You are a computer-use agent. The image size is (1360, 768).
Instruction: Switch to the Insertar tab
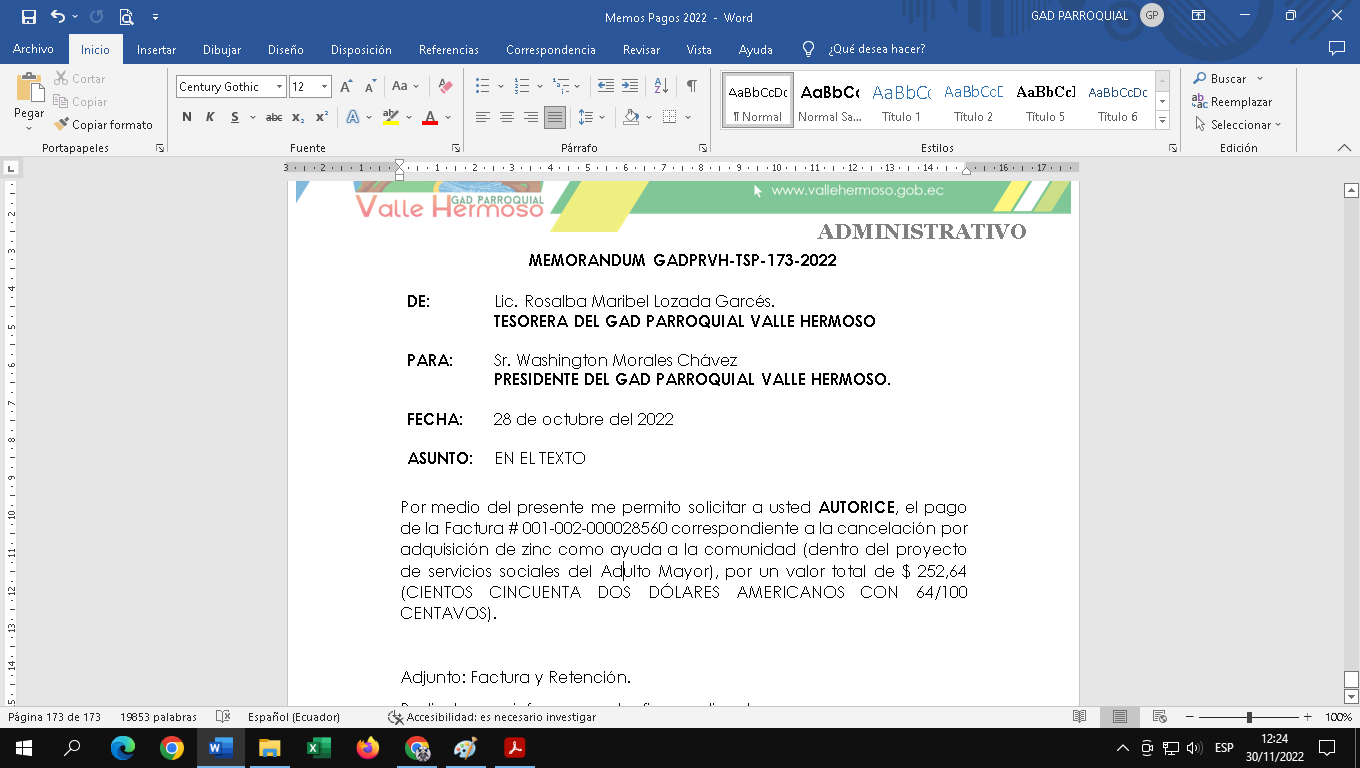(x=156, y=49)
